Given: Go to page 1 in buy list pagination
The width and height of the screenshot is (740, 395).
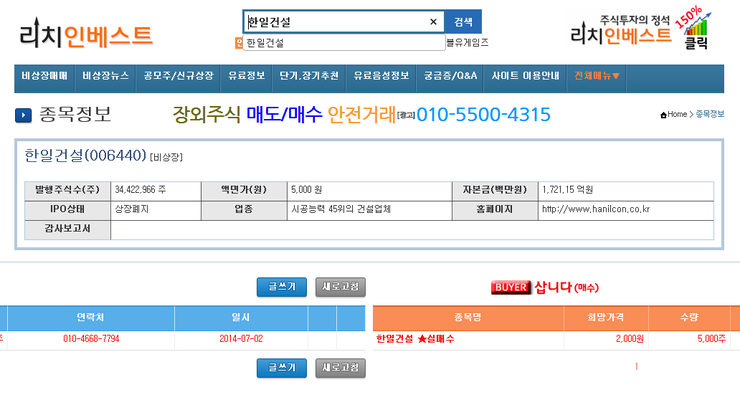Looking at the screenshot, I should (636, 366).
